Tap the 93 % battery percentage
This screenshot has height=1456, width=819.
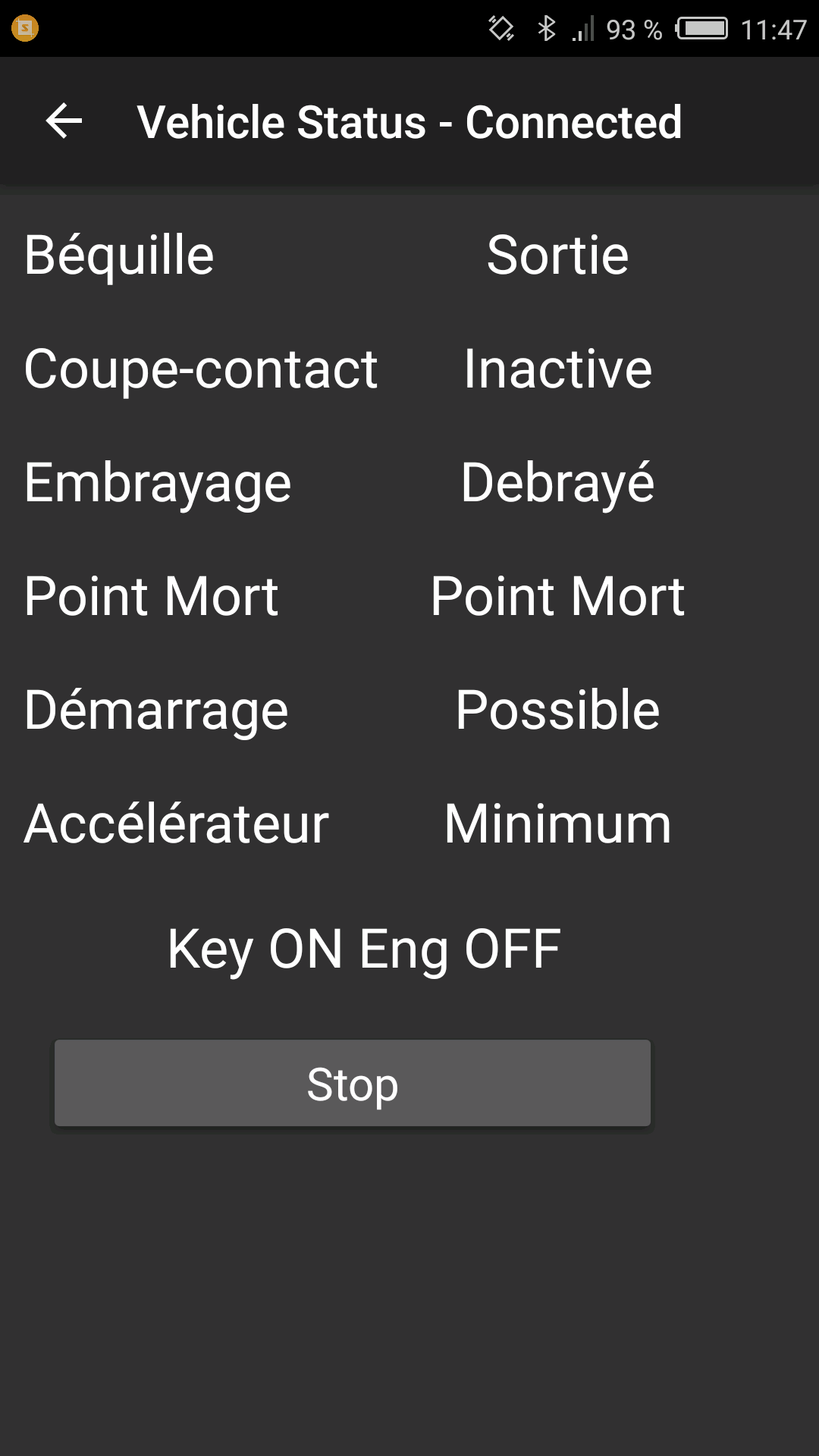(634, 30)
